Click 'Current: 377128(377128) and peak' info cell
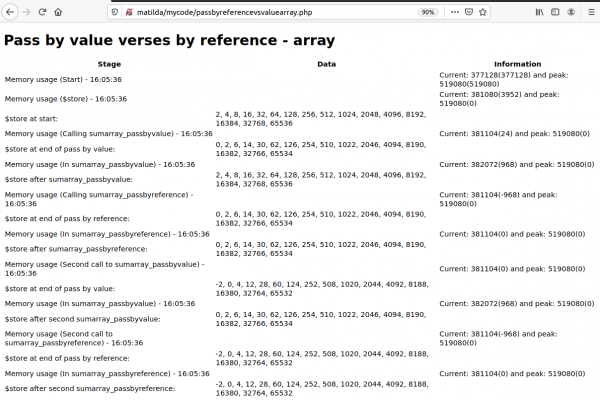Image resolution: width=600 pixels, height=400 pixels. tap(504, 80)
